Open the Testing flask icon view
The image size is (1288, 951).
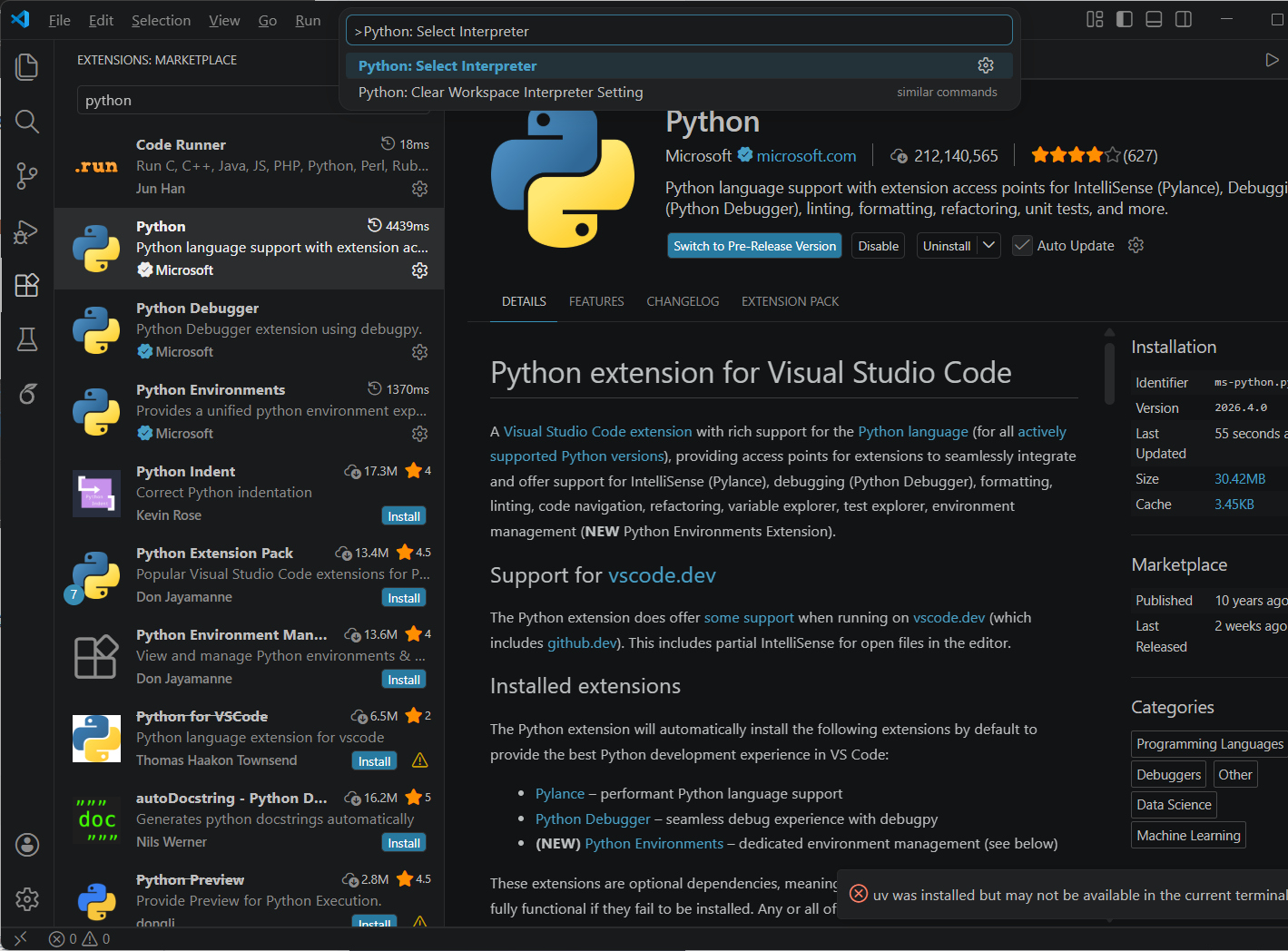27,339
